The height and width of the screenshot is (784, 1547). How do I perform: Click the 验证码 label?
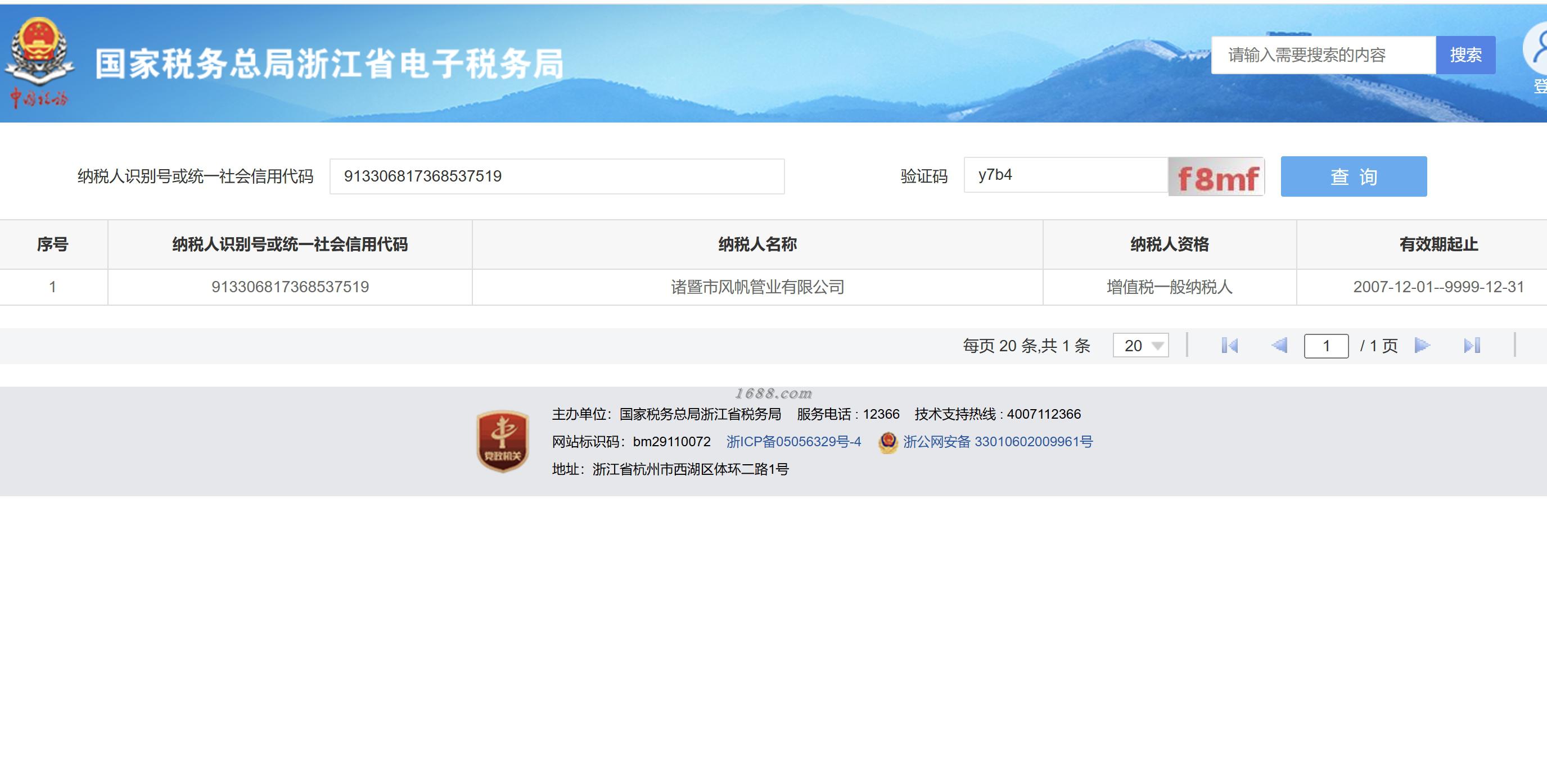pyautogui.click(x=923, y=176)
